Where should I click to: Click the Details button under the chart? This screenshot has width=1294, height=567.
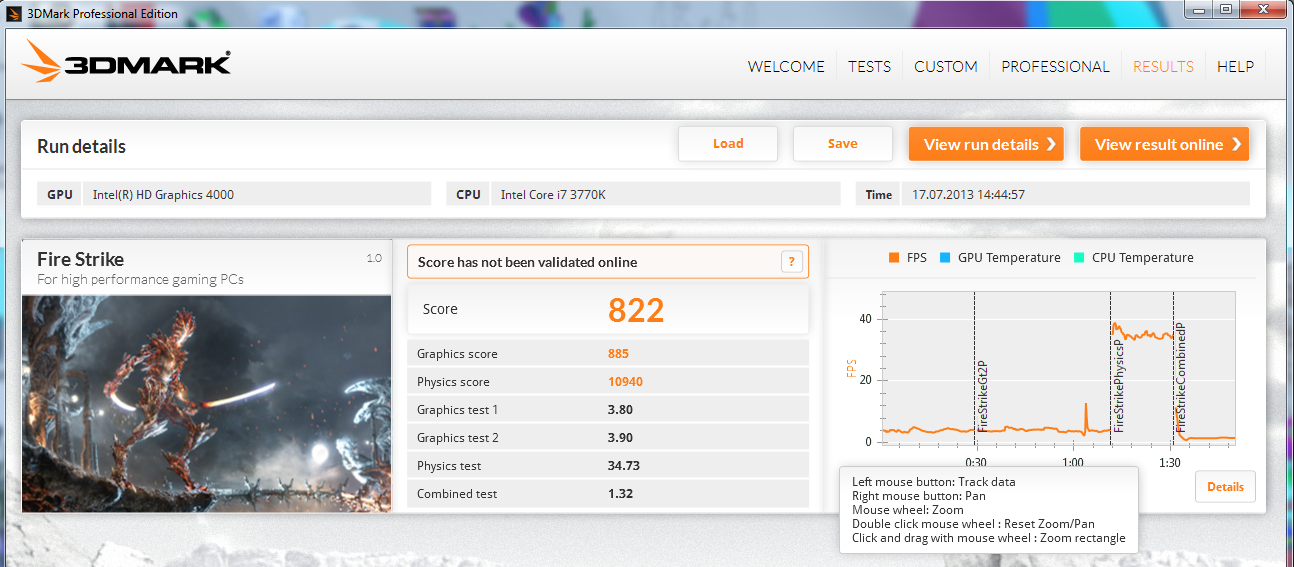point(1225,487)
